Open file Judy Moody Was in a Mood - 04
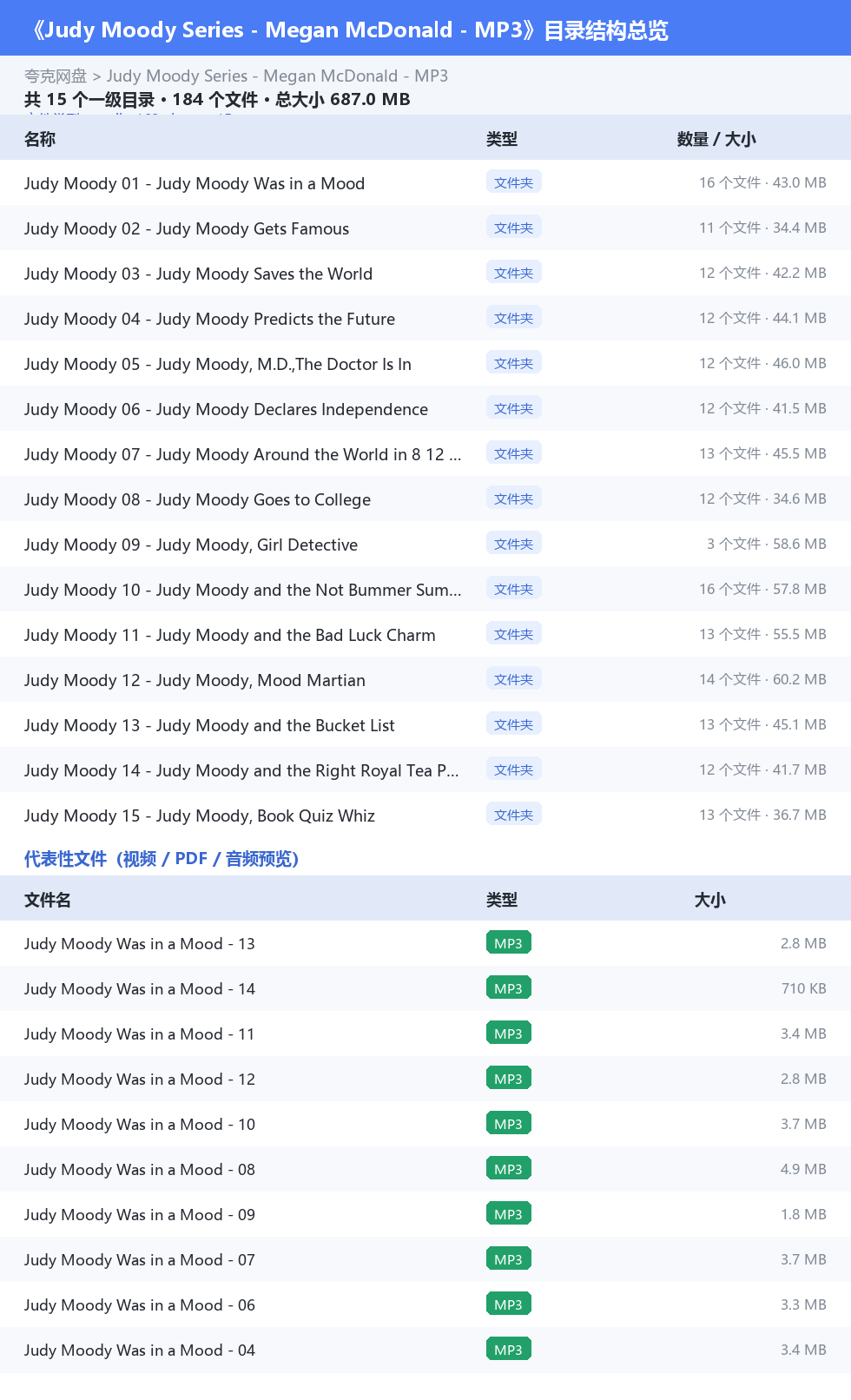851x1400 pixels. 140,1350
